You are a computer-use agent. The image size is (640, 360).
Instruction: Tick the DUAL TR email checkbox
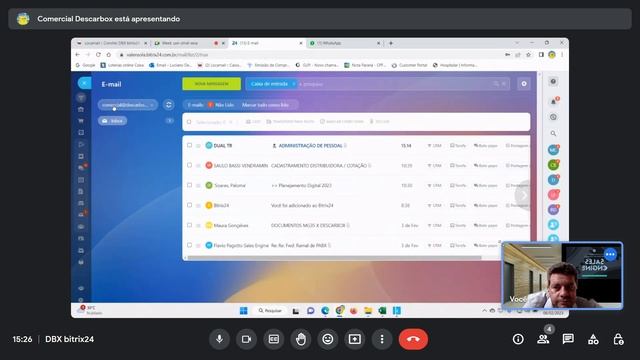pyautogui.click(x=189, y=145)
